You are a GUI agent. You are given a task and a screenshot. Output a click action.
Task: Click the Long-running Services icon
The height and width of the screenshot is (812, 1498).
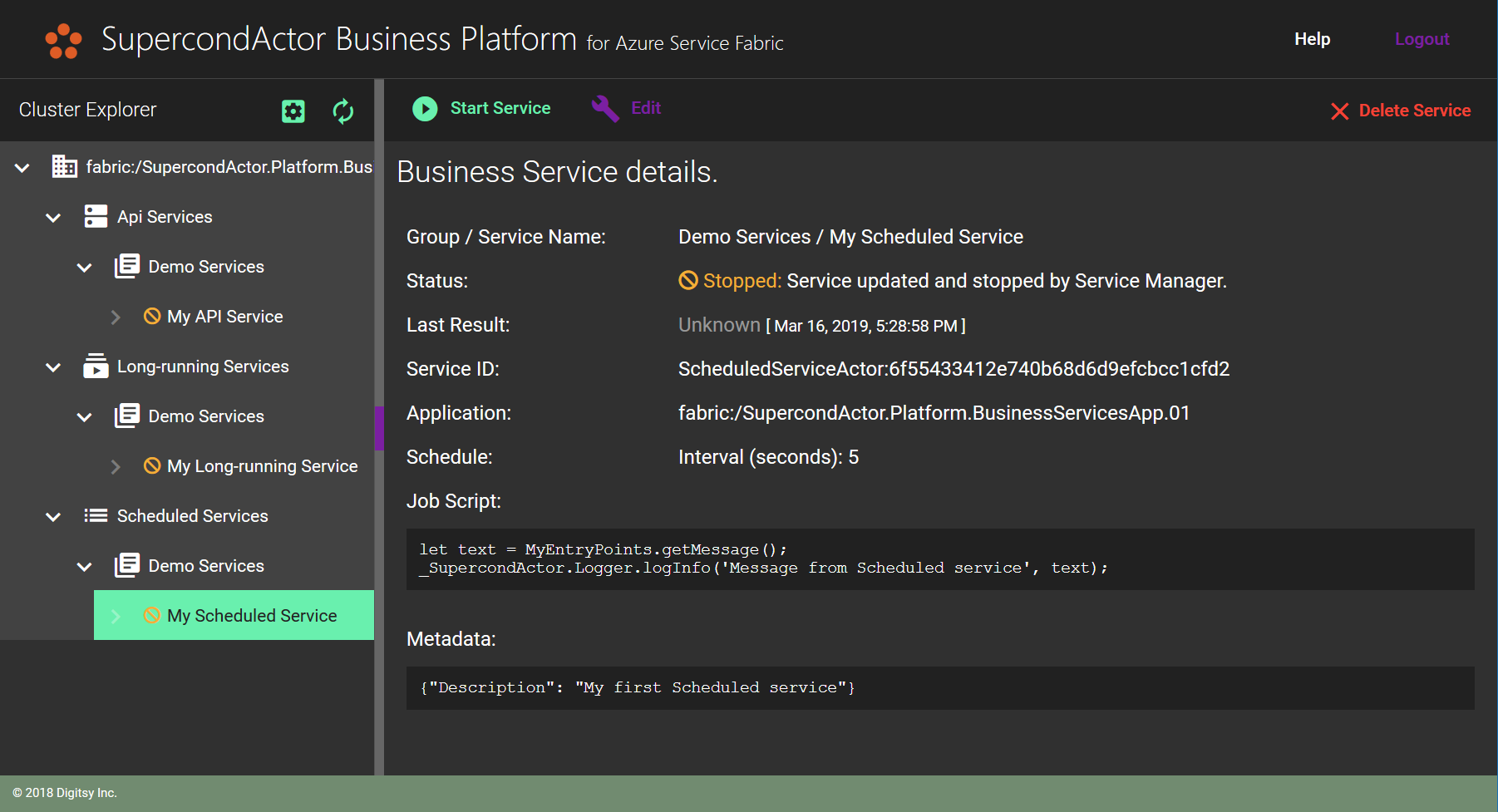pyautogui.click(x=96, y=366)
